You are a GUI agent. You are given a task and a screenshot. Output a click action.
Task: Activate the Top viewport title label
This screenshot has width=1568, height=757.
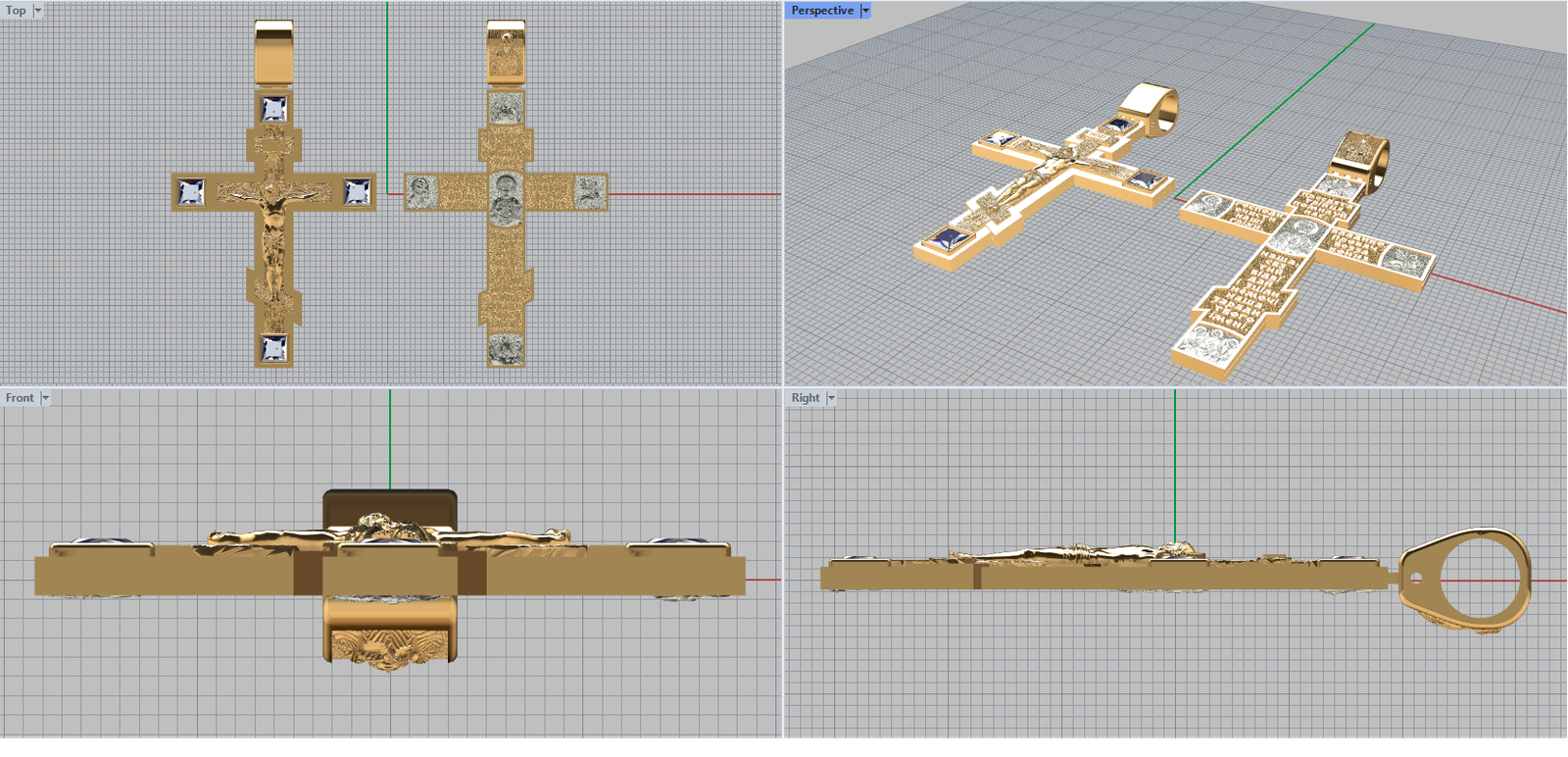(x=16, y=11)
